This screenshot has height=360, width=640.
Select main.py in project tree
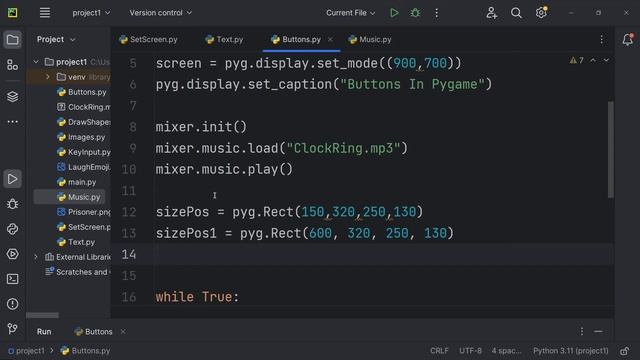click(x=77, y=182)
